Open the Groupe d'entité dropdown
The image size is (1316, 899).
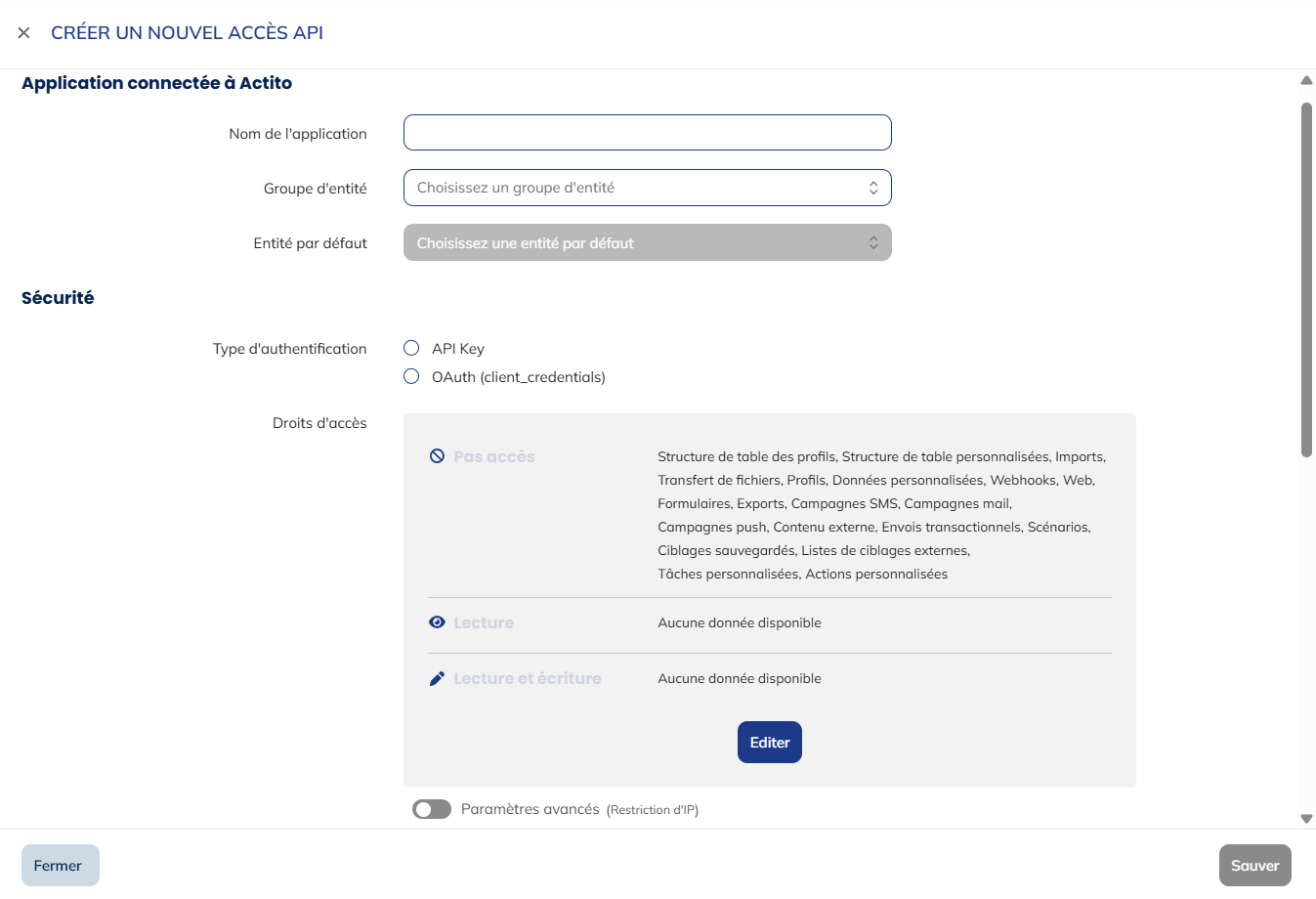coord(647,187)
